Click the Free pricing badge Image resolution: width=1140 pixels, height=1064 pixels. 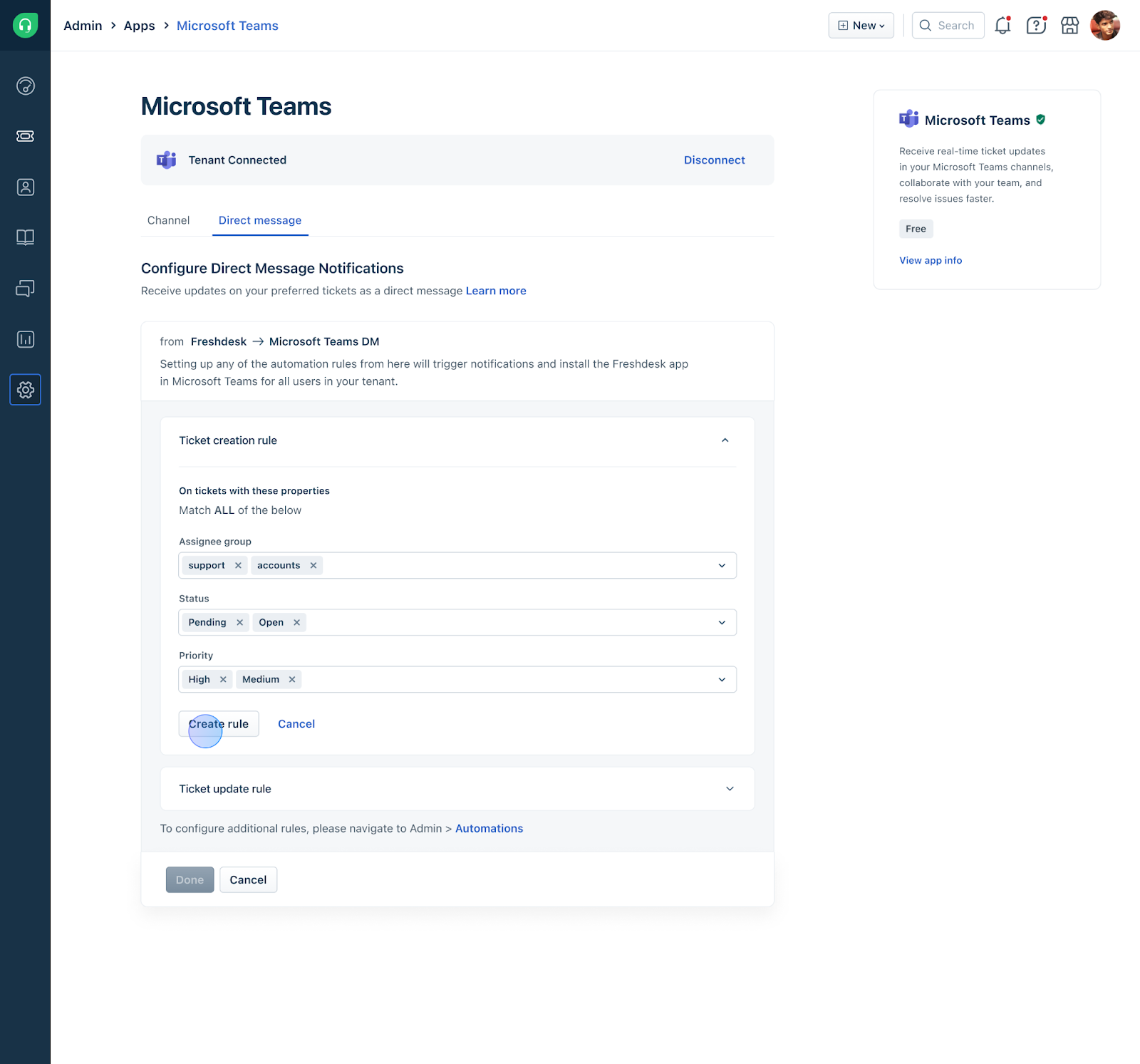coord(916,229)
